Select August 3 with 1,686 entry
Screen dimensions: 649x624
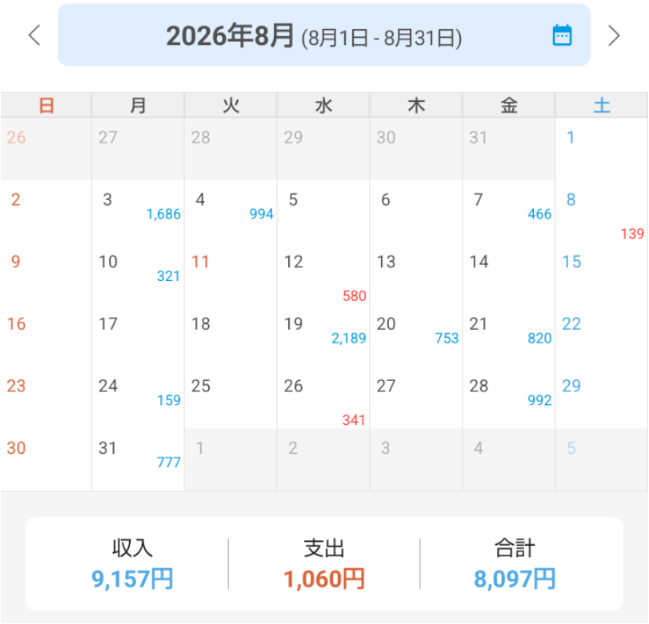click(138, 211)
